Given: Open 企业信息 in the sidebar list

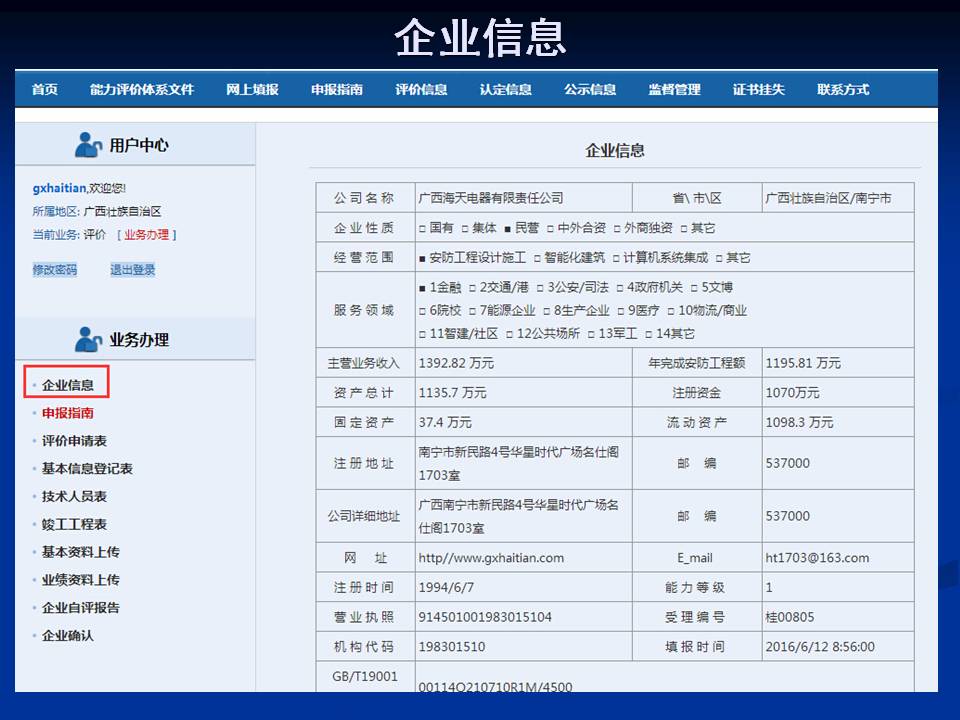Looking at the screenshot, I should click(x=68, y=385).
